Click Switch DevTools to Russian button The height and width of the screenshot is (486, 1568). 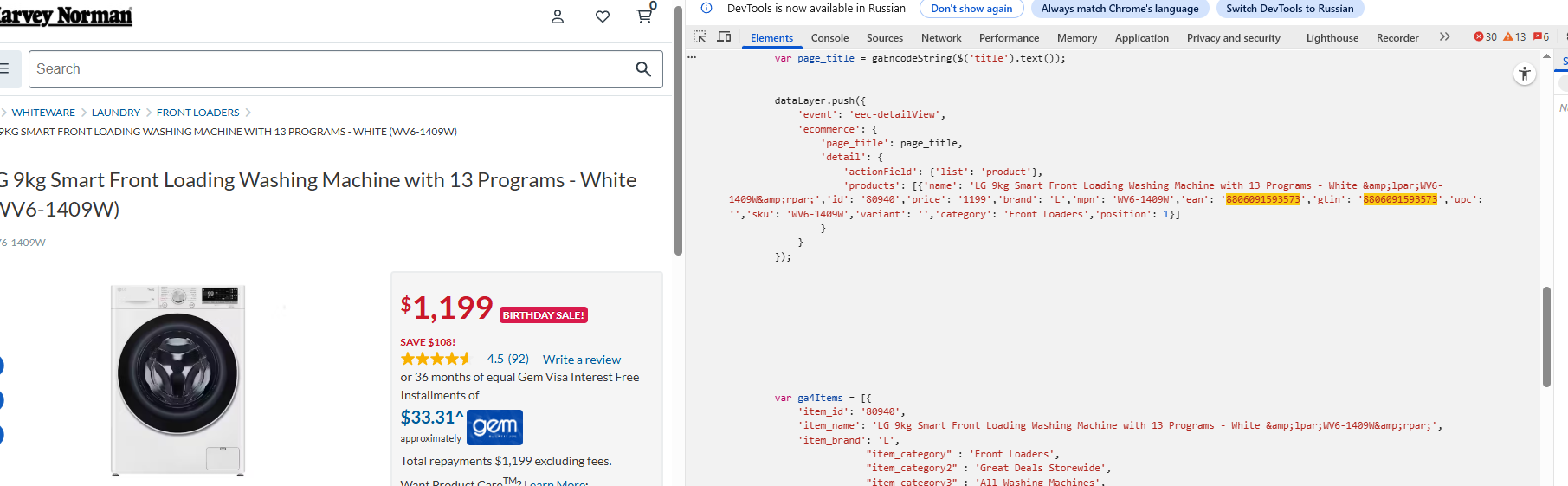tap(1290, 9)
